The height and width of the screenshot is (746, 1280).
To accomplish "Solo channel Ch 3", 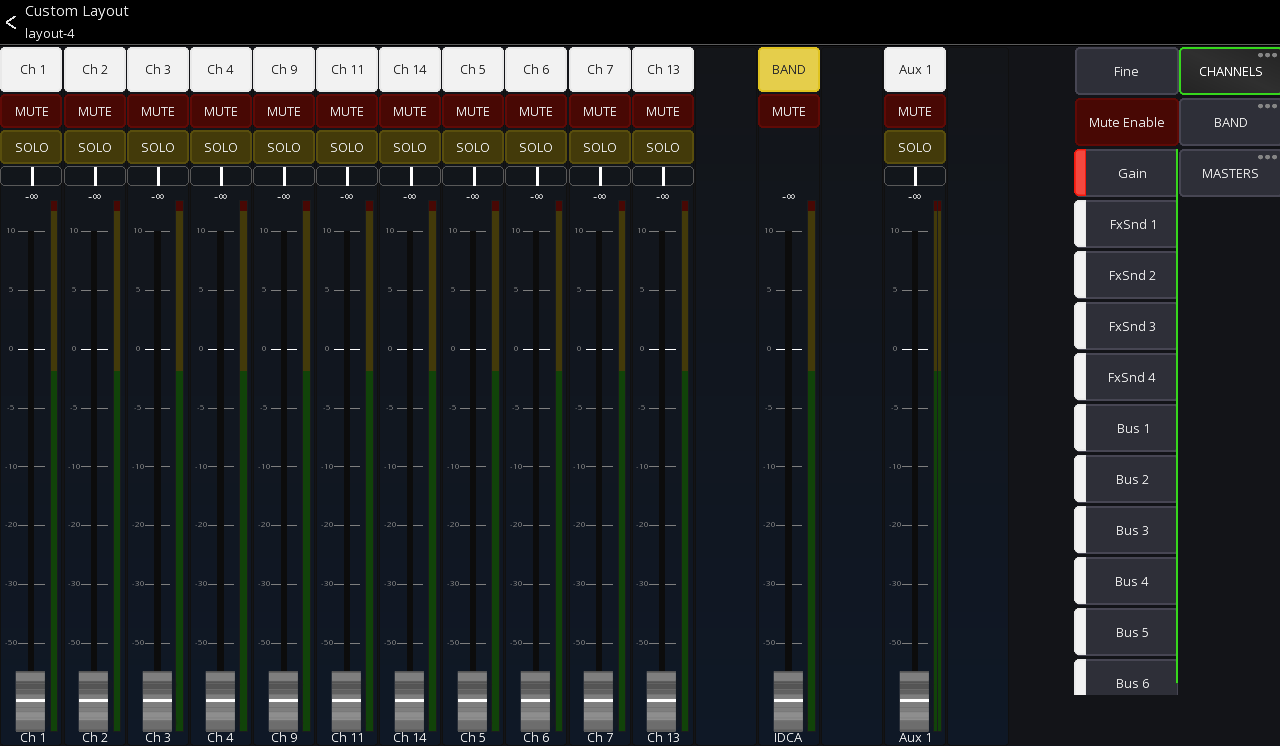I will 158,147.
